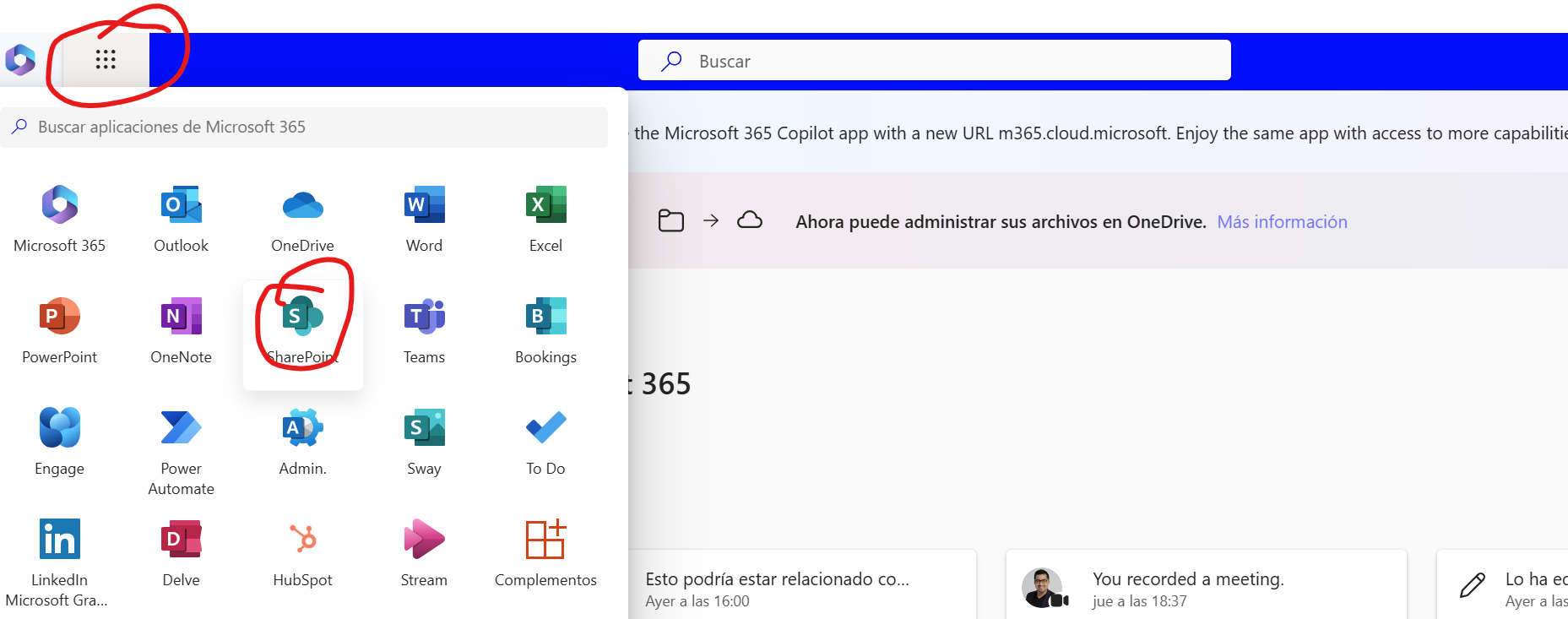Launch Stream app
The height and width of the screenshot is (619, 1568).
point(425,554)
